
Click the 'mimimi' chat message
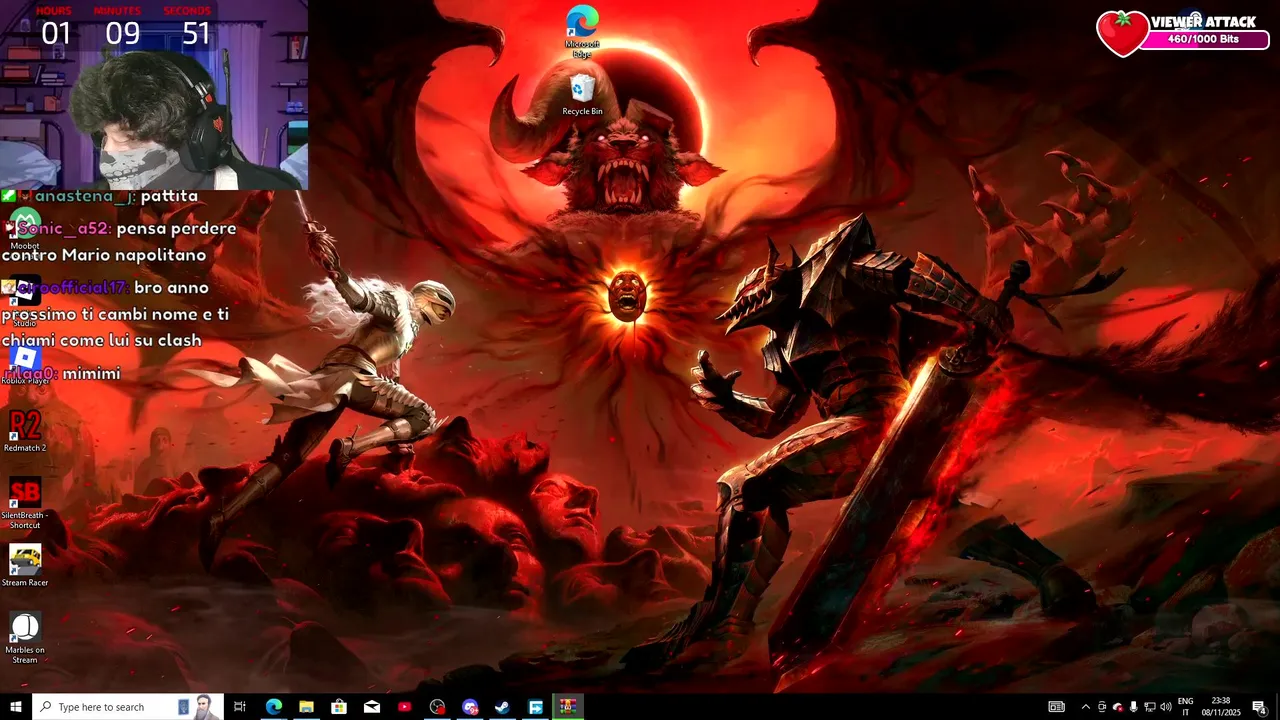91,374
